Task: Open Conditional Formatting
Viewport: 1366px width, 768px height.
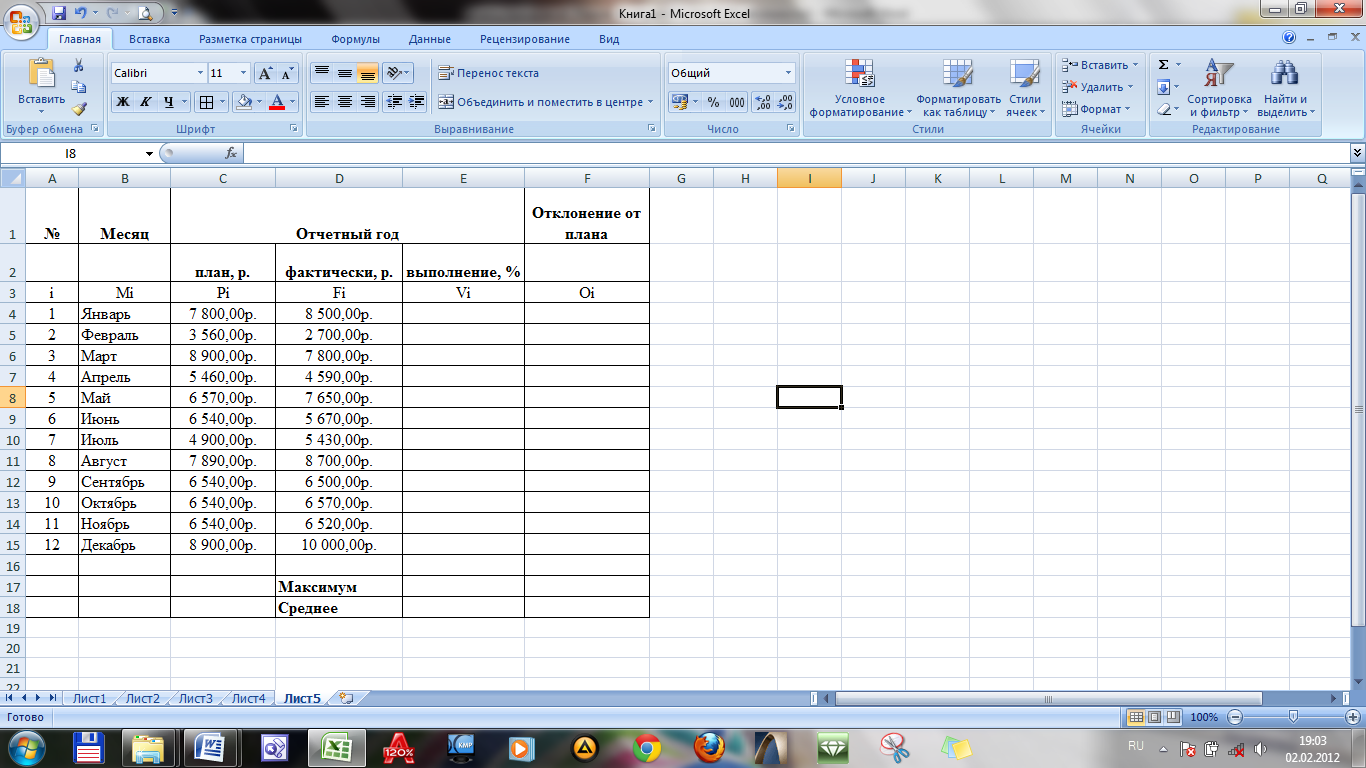Action: (x=860, y=88)
